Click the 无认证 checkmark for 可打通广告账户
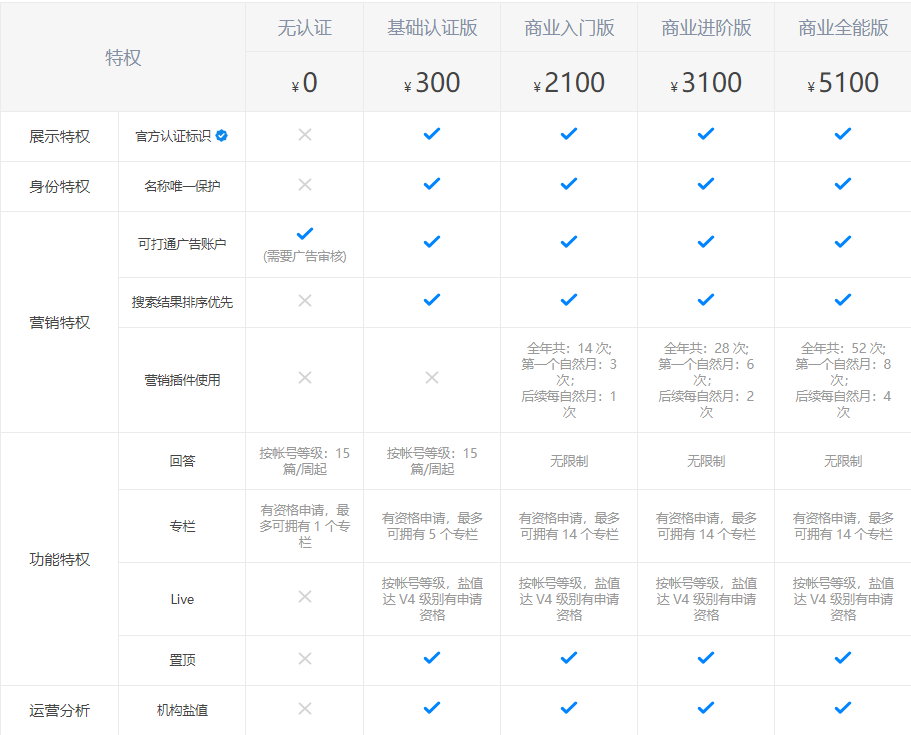This screenshot has height=735, width=911. 305,234
